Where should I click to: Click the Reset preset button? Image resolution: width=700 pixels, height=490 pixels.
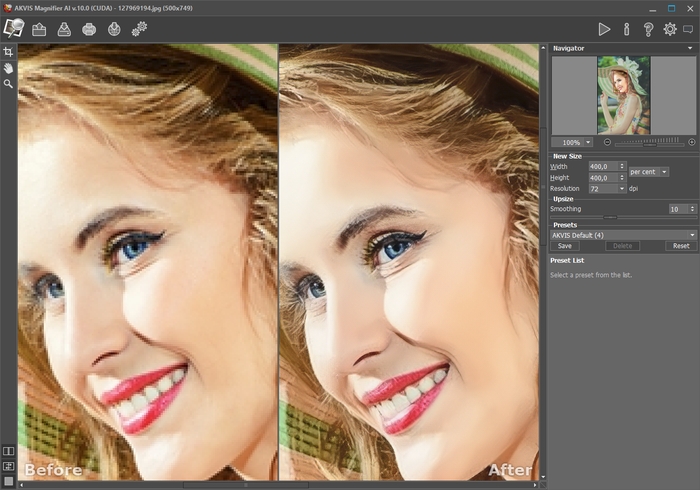pyautogui.click(x=681, y=246)
